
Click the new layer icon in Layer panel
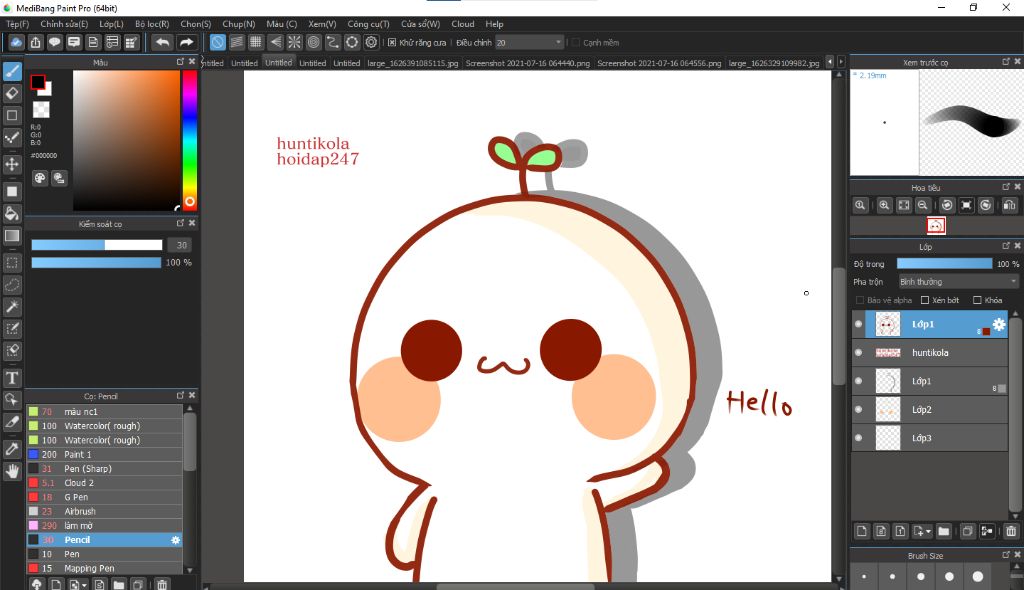click(862, 531)
